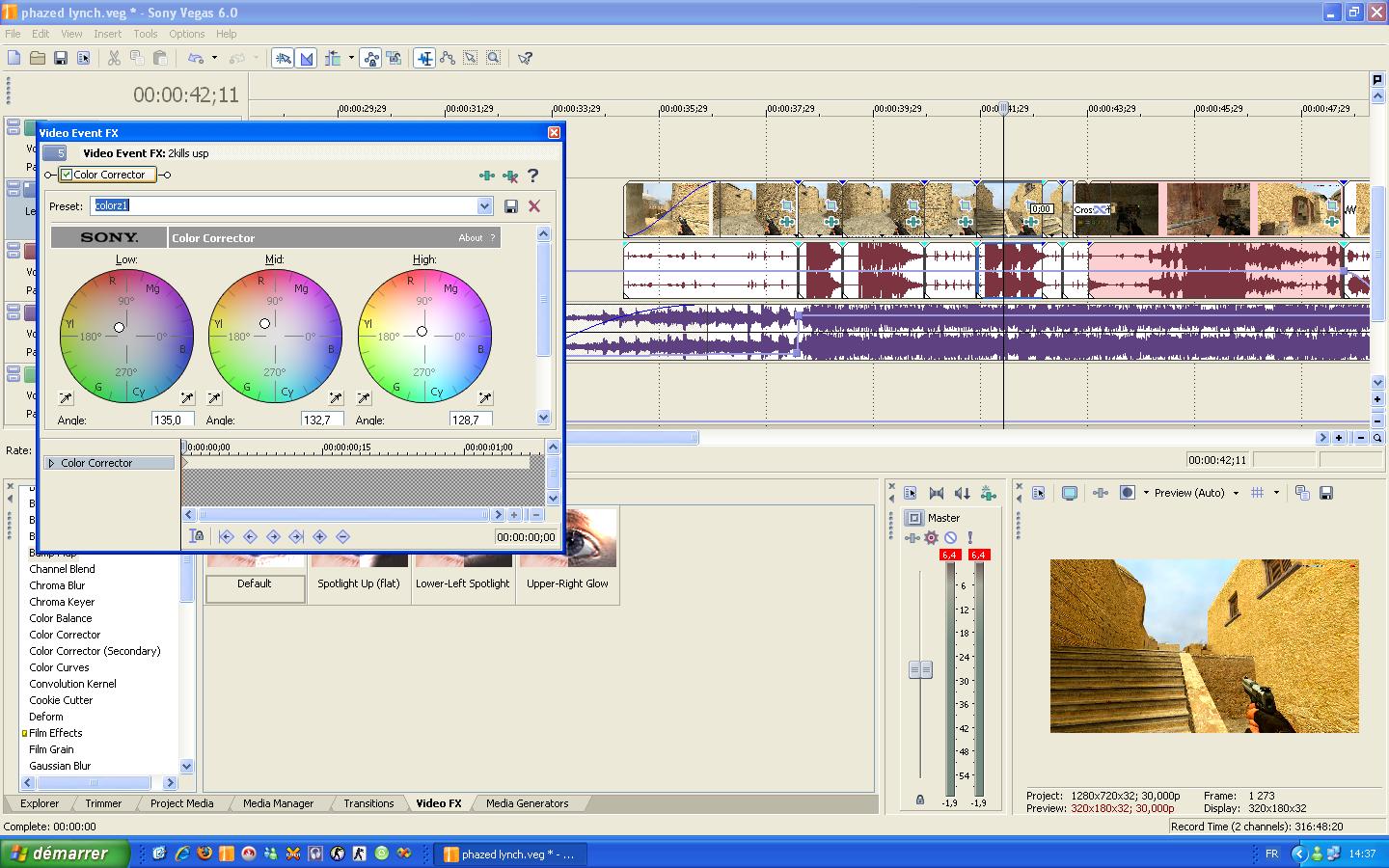The width and height of the screenshot is (1389, 868).
Task: Select the Envelope edit tool icon
Action: coord(448,58)
